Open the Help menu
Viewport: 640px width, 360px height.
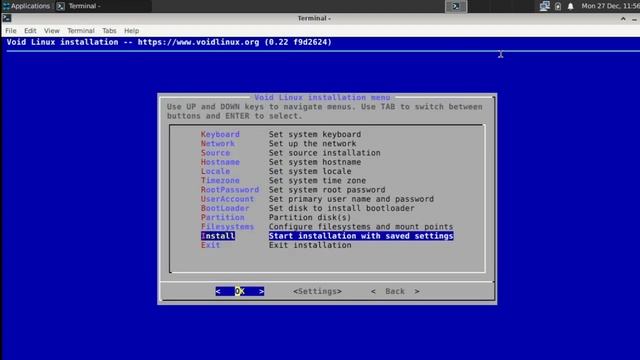(x=131, y=31)
